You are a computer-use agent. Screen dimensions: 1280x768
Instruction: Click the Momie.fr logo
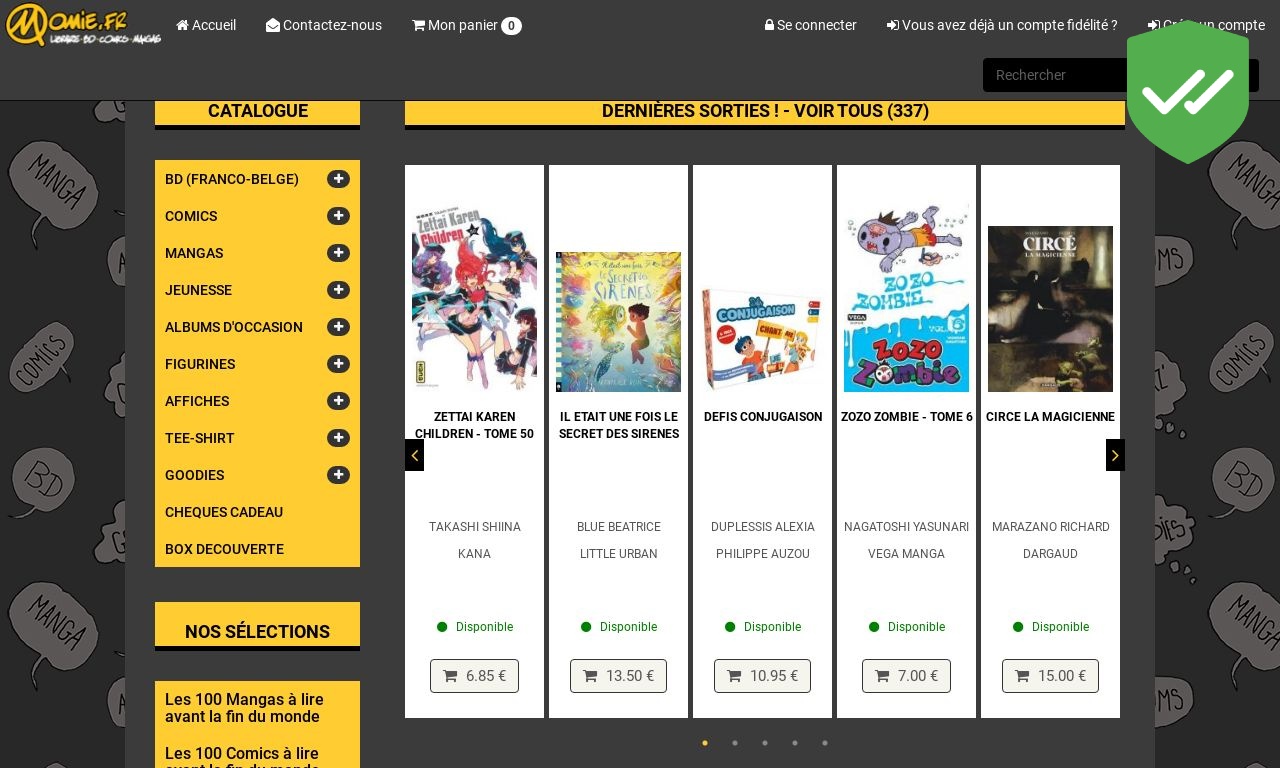point(84,25)
